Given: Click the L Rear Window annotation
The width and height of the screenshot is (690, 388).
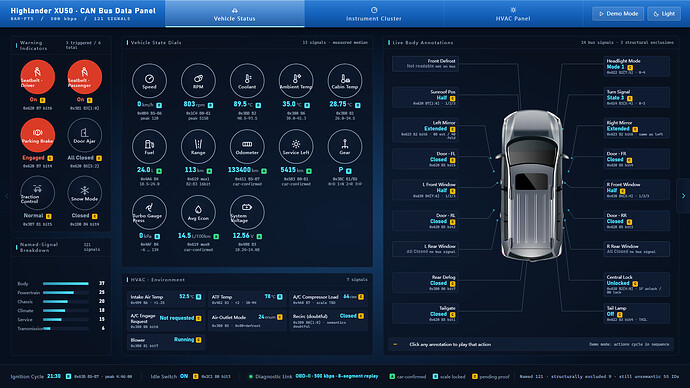Looking at the screenshot, I should [425, 249].
